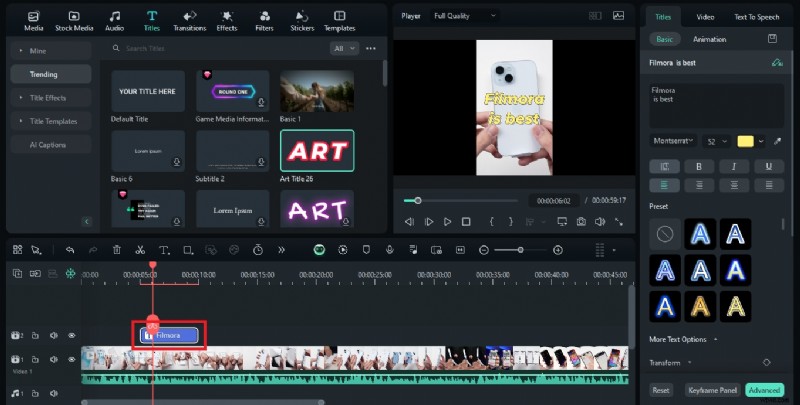Click the undo arrow in timeline toolbar
Screen dimensions: 800x405
(70, 249)
